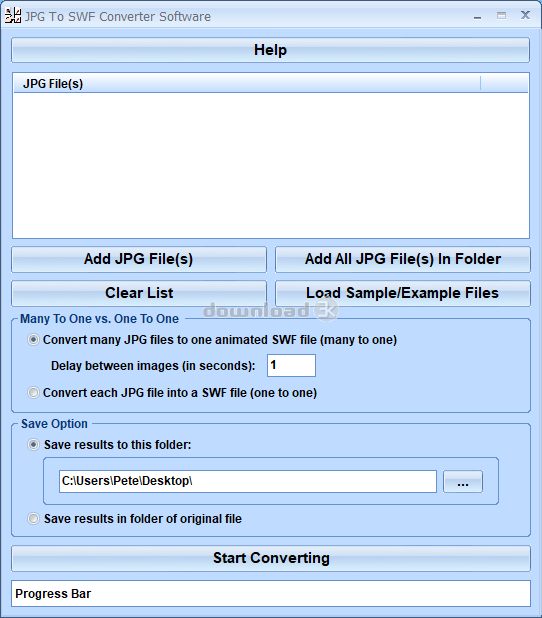The width and height of the screenshot is (542, 618).
Task: Click Add JPG File(s) button
Action: click(139, 259)
